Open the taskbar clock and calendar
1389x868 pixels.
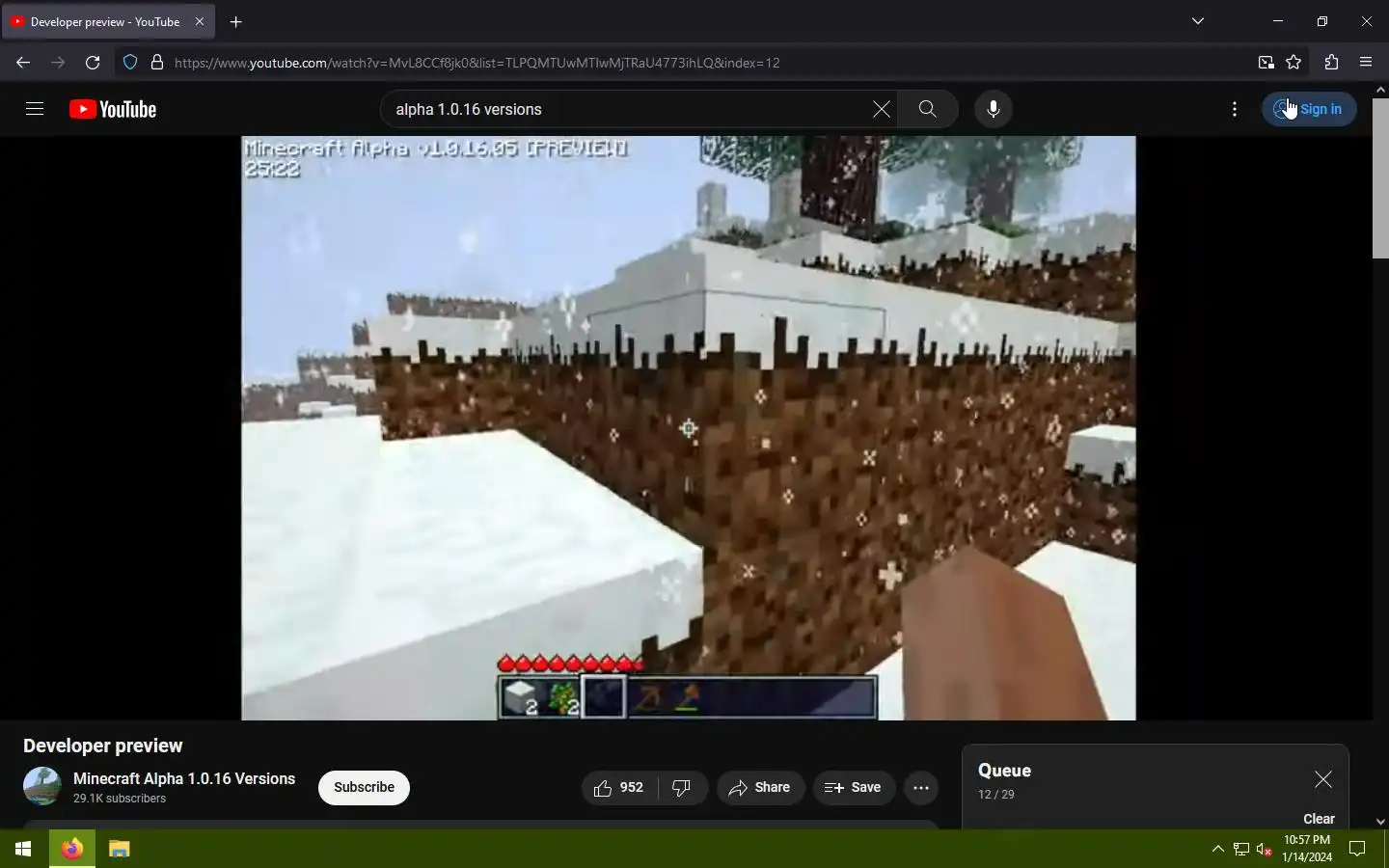[x=1307, y=849]
